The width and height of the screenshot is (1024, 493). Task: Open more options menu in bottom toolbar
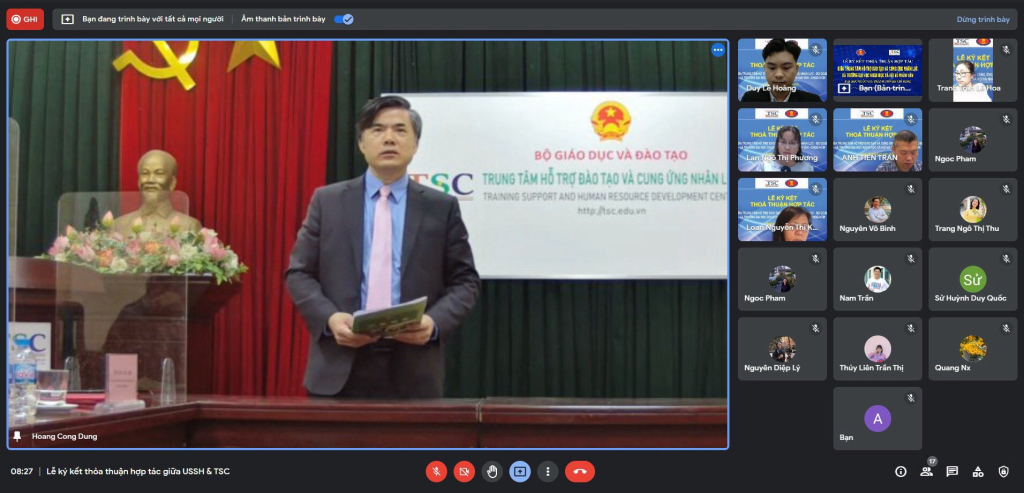click(548, 471)
